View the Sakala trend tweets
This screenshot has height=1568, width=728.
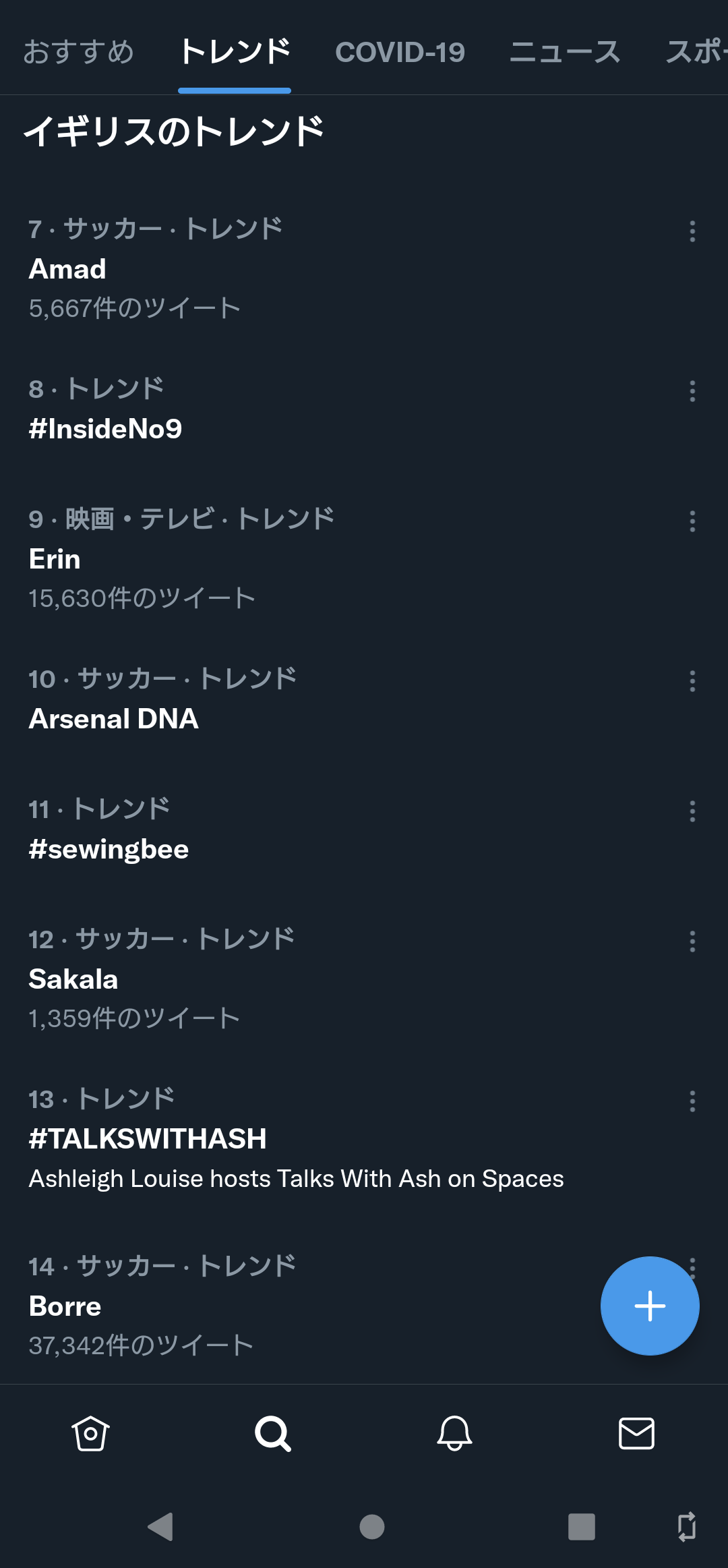tap(73, 979)
